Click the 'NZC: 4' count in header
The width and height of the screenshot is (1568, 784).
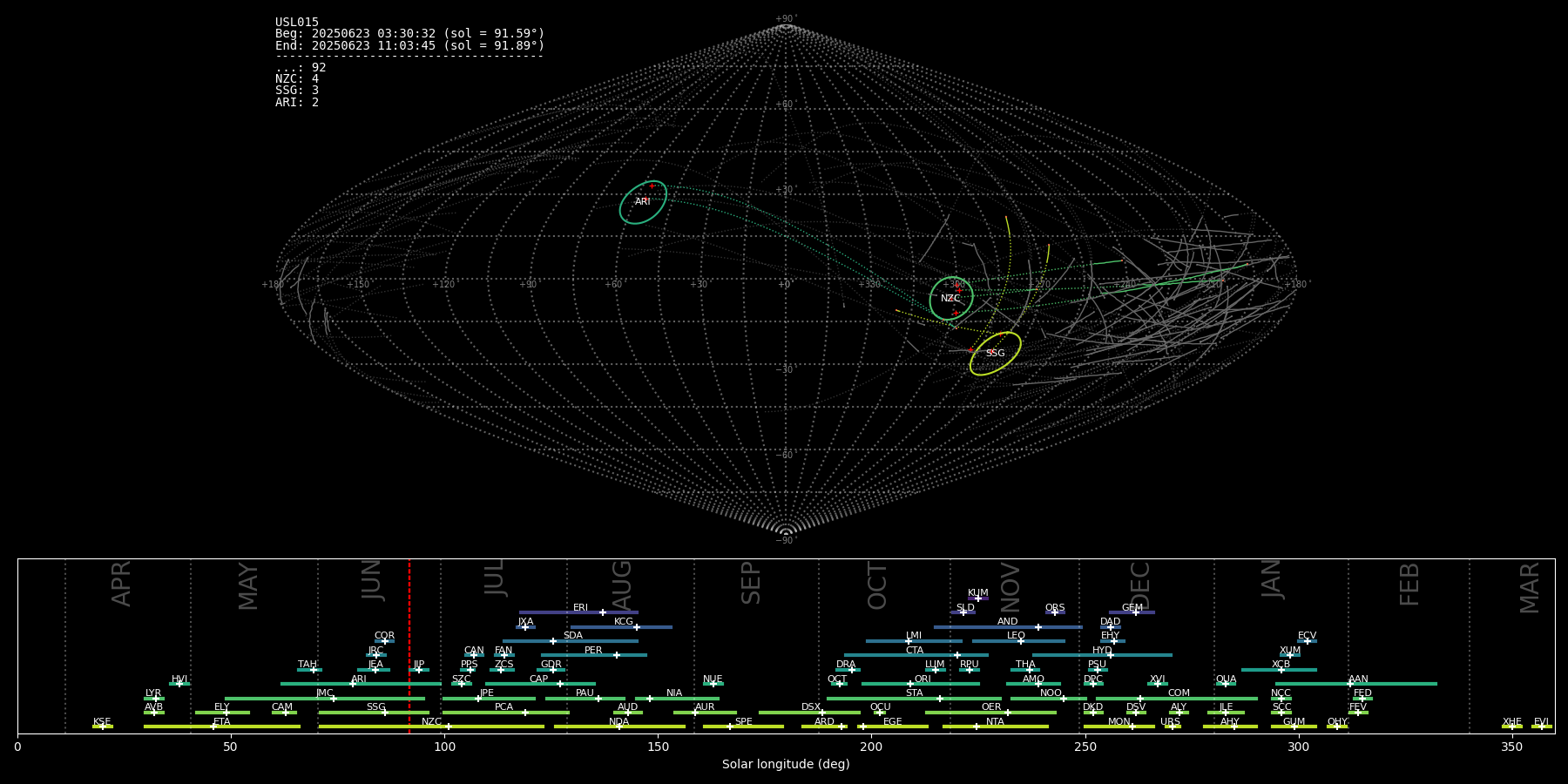tap(297, 78)
